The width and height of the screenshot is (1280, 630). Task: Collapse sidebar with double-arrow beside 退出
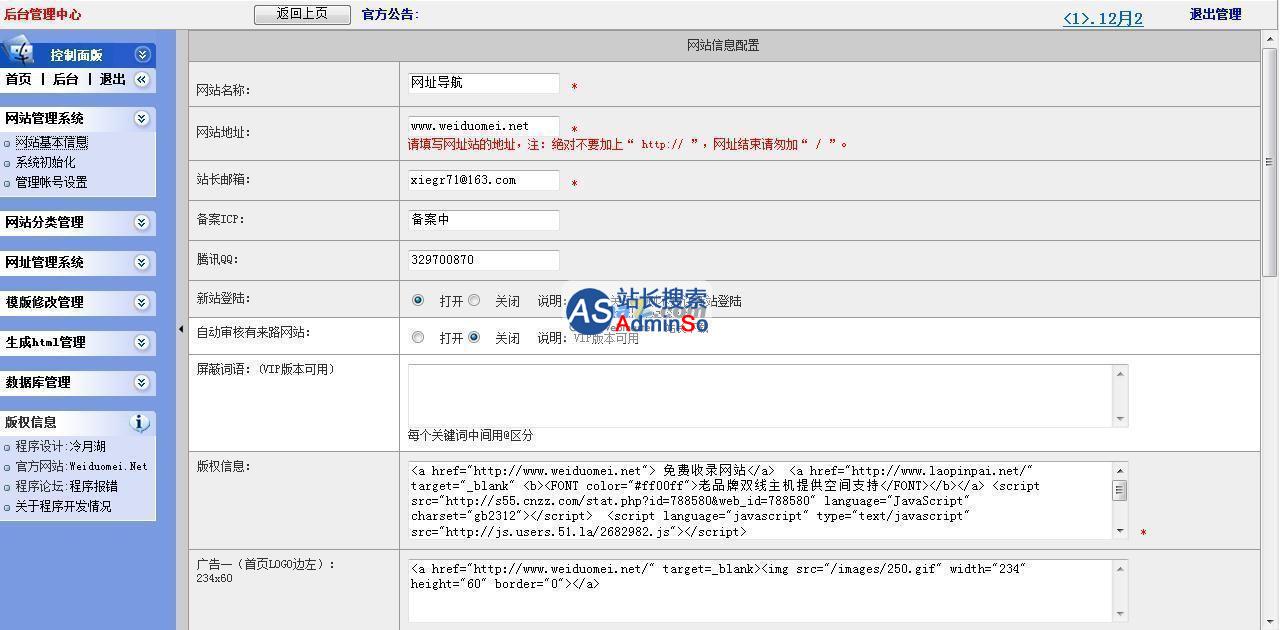pos(142,79)
